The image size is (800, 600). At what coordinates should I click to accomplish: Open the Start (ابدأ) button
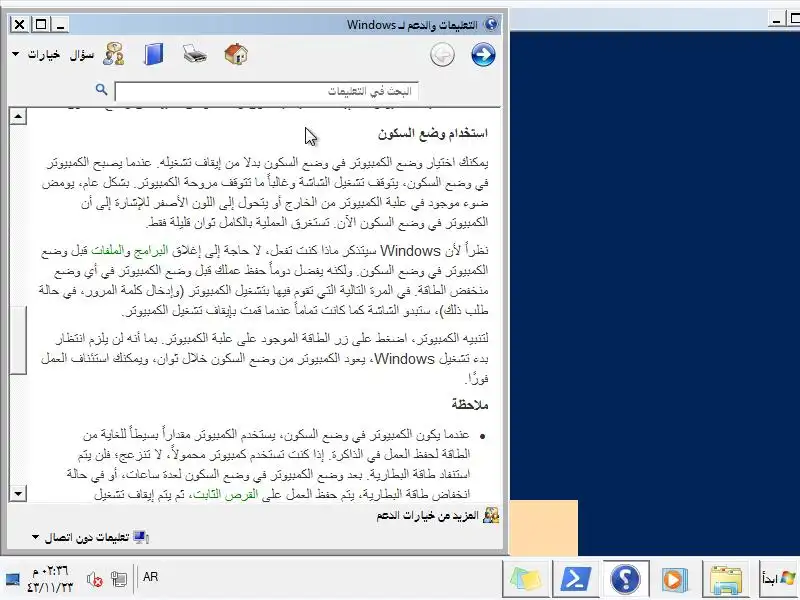pos(779,578)
